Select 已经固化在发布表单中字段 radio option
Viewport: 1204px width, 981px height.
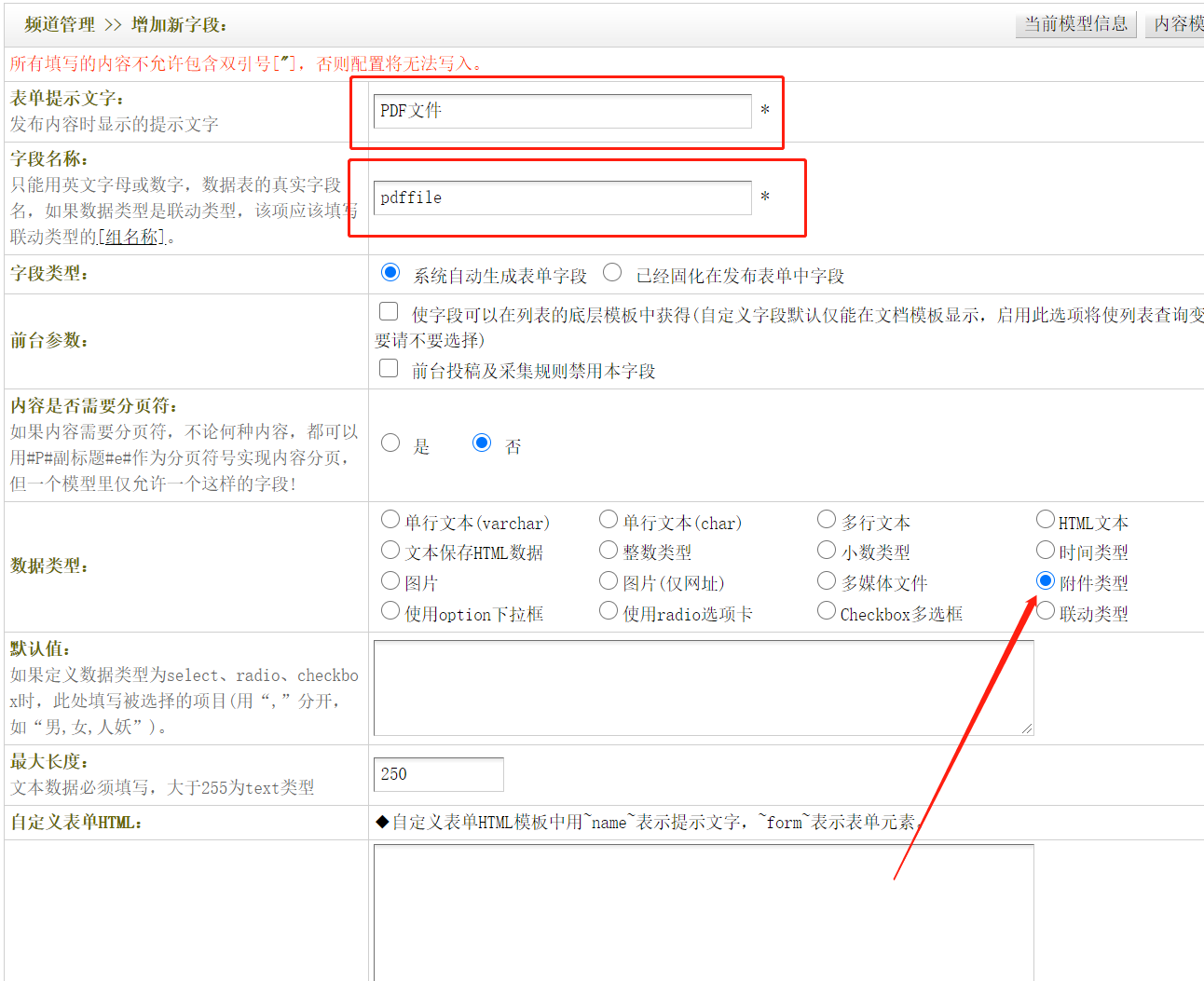point(612,272)
